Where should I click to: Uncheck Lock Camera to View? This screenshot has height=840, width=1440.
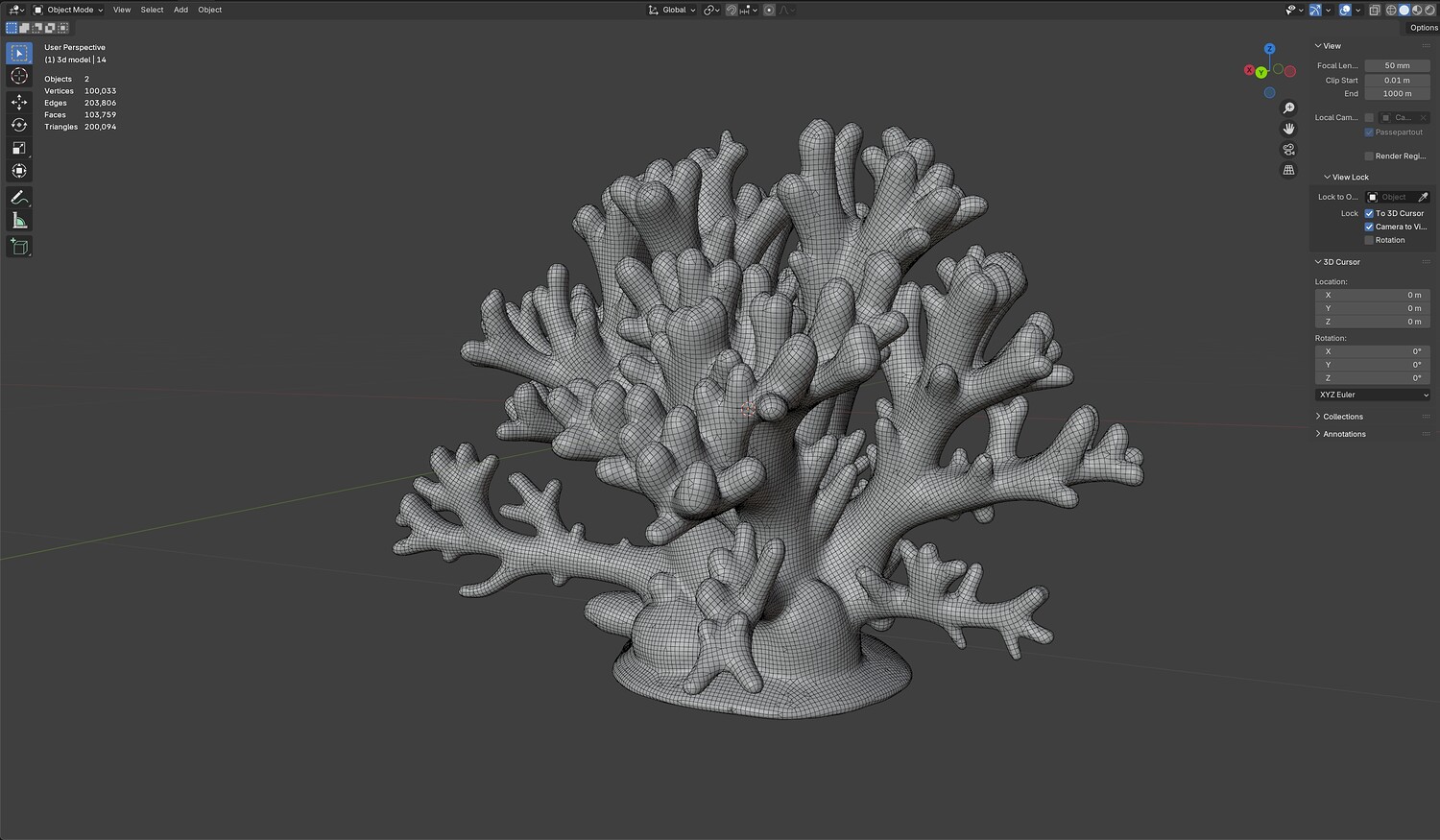(x=1369, y=227)
